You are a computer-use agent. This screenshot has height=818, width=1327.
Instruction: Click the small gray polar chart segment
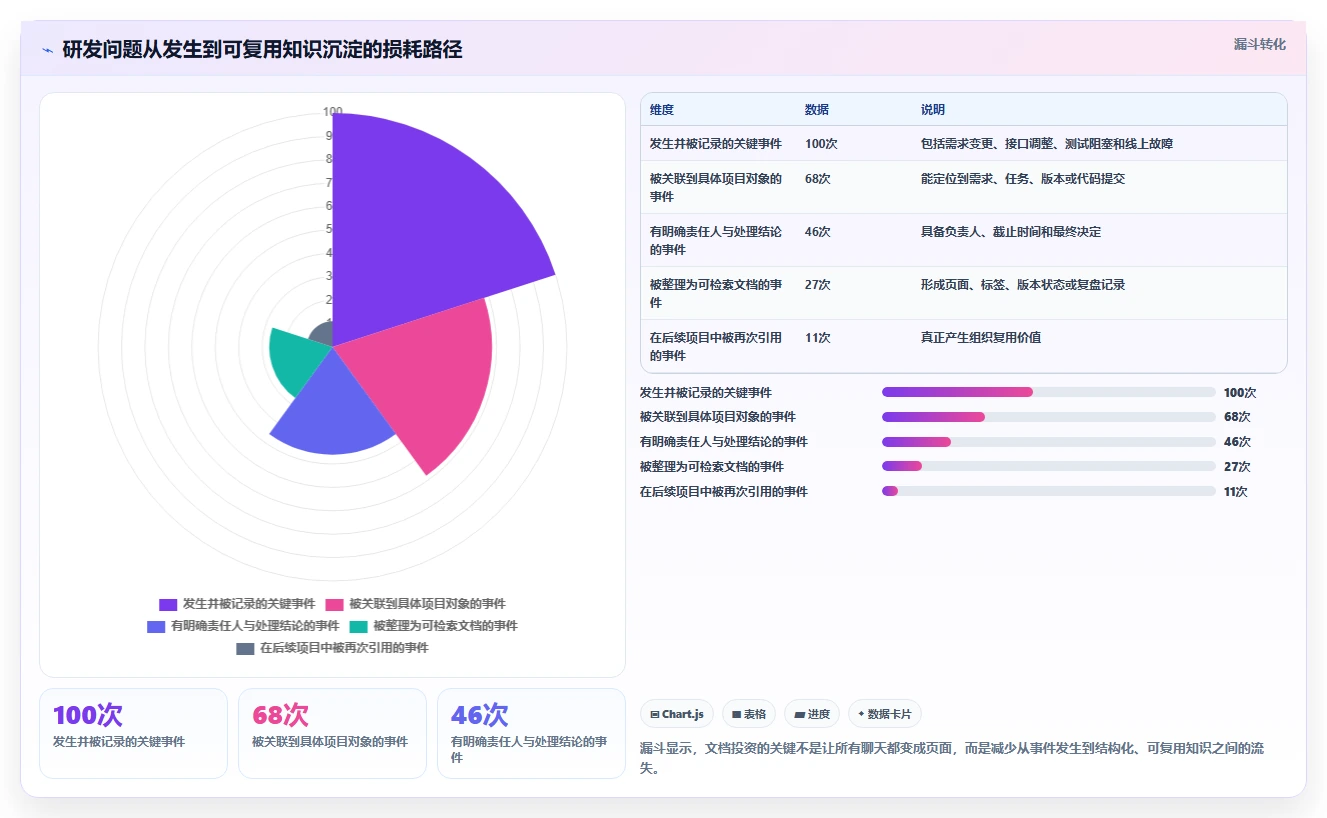pyautogui.click(x=322, y=335)
